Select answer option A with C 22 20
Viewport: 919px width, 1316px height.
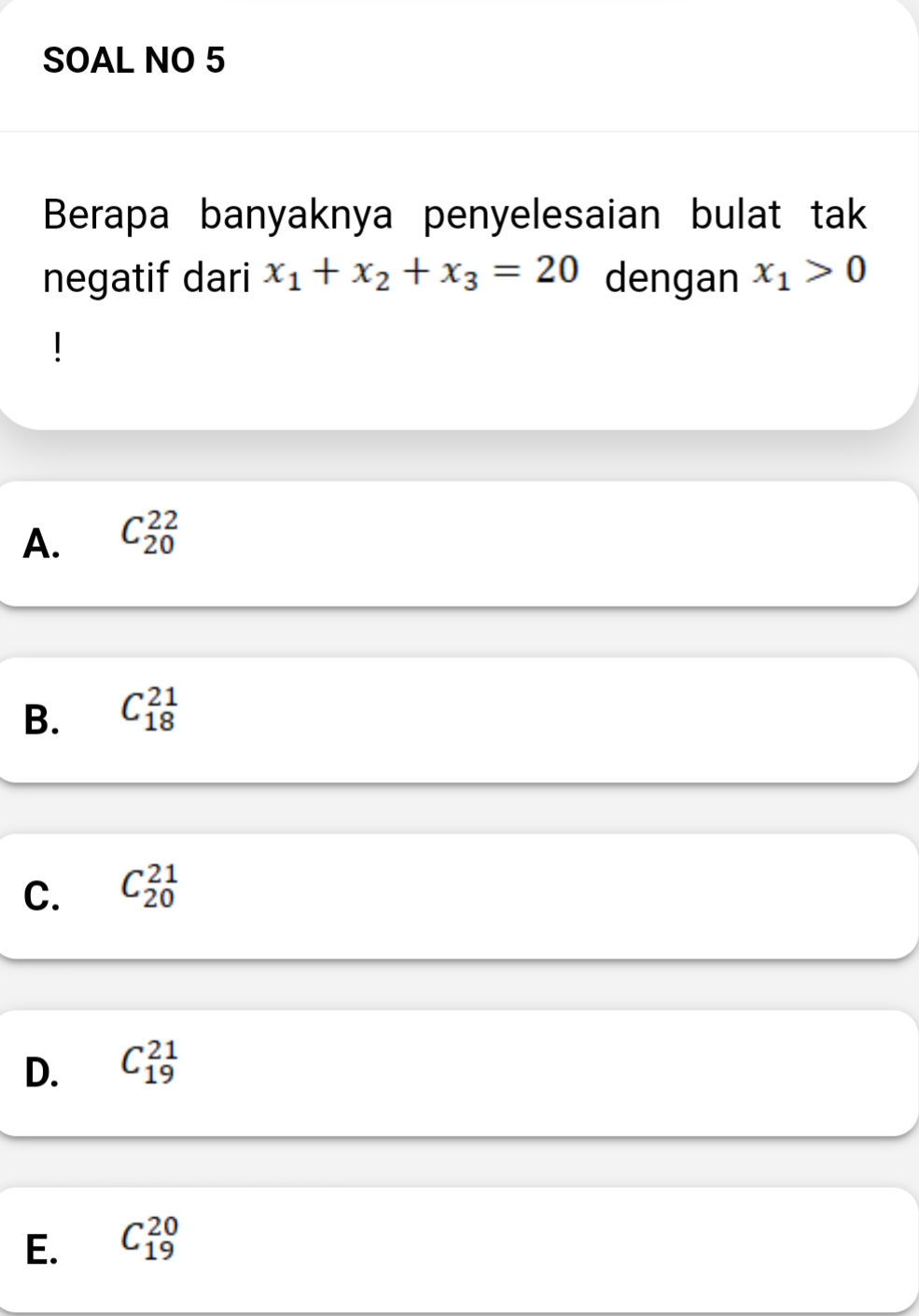click(x=457, y=541)
